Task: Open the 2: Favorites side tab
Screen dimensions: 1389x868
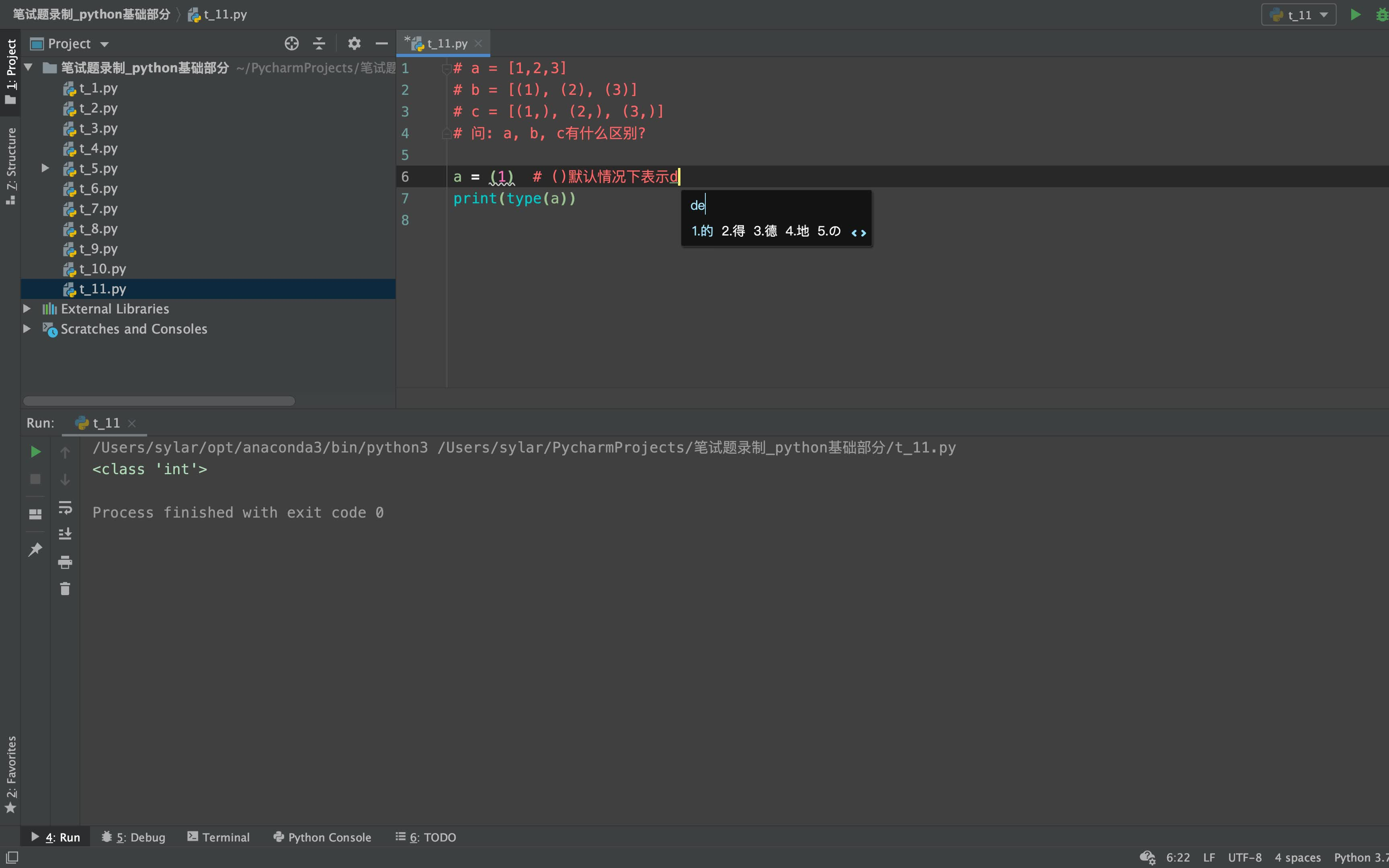Action: pyautogui.click(x=10, y=774)
